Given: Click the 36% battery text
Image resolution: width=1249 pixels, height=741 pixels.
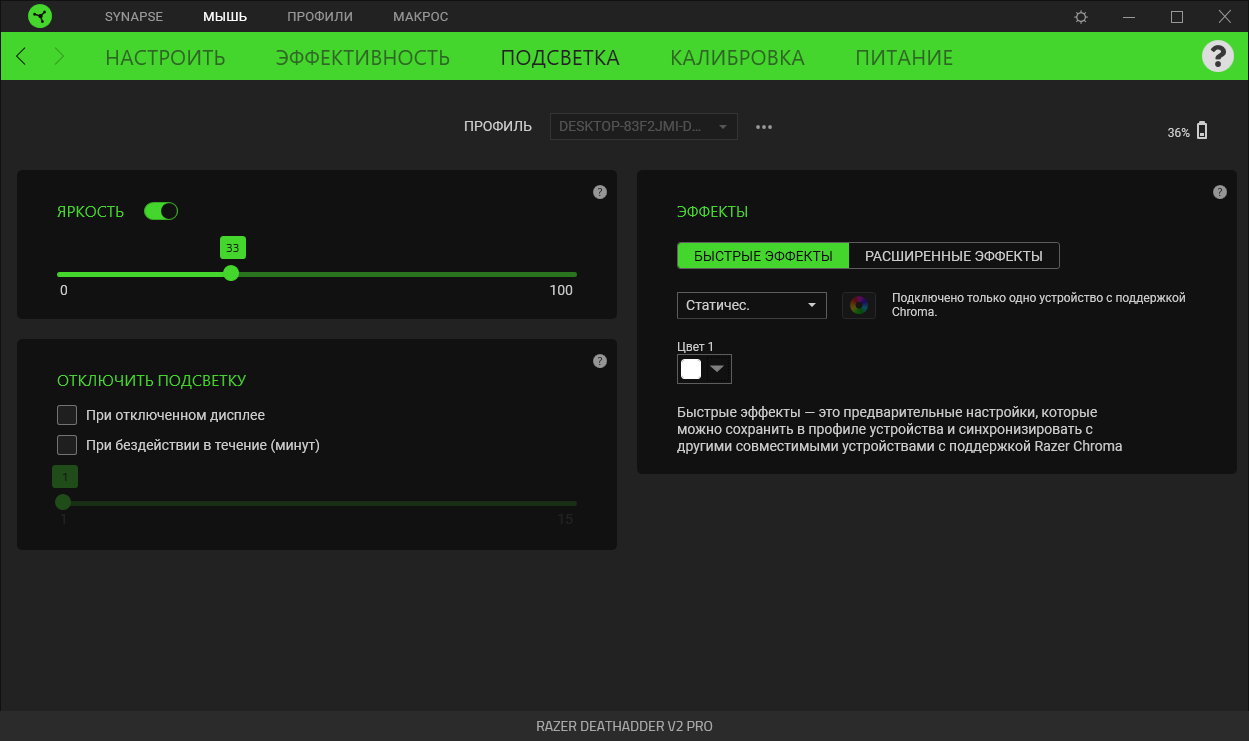Looking at the screenshot, I should [1178, 132].
